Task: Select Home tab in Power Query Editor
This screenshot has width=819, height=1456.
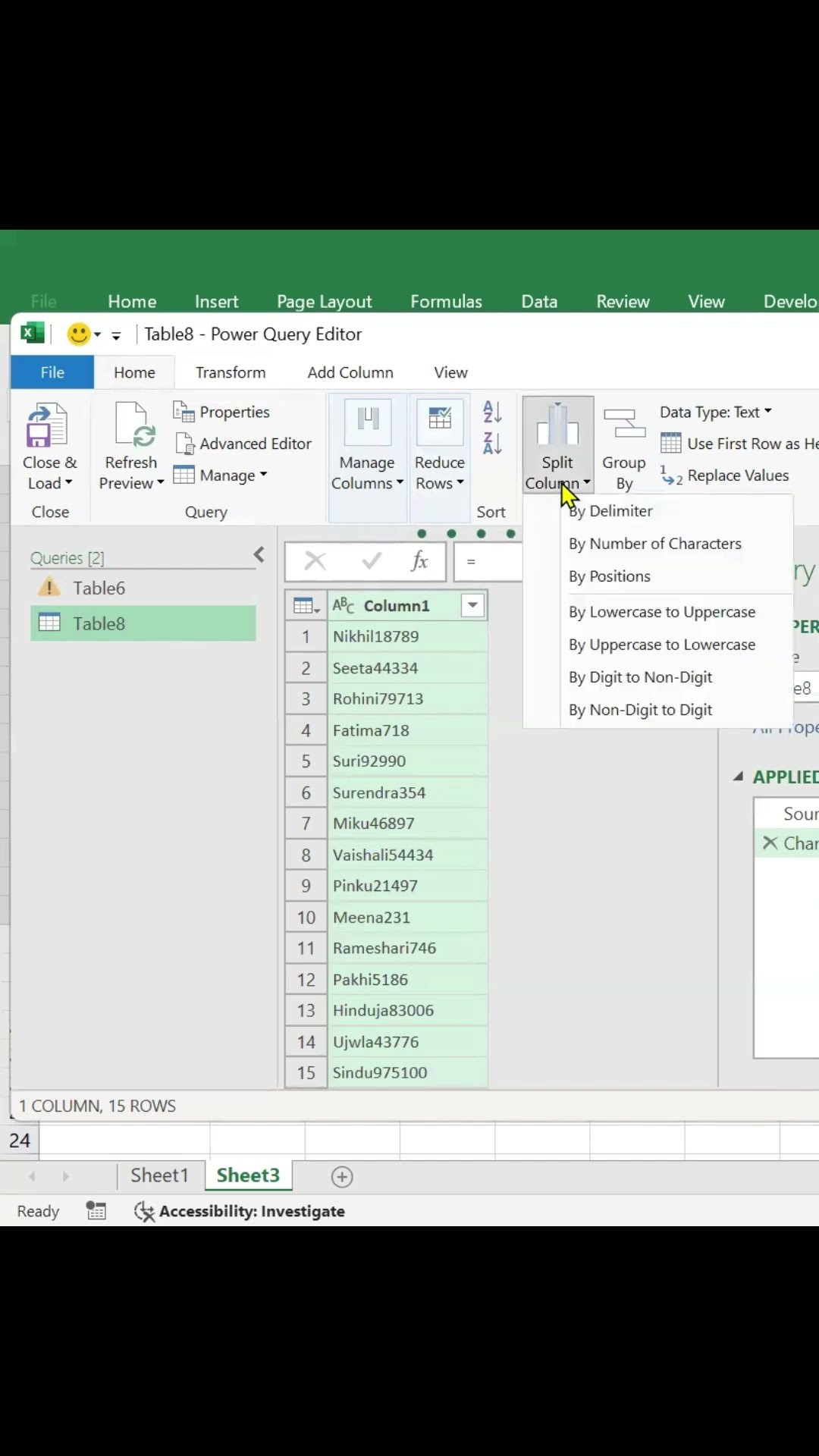Action: [134, 372]
